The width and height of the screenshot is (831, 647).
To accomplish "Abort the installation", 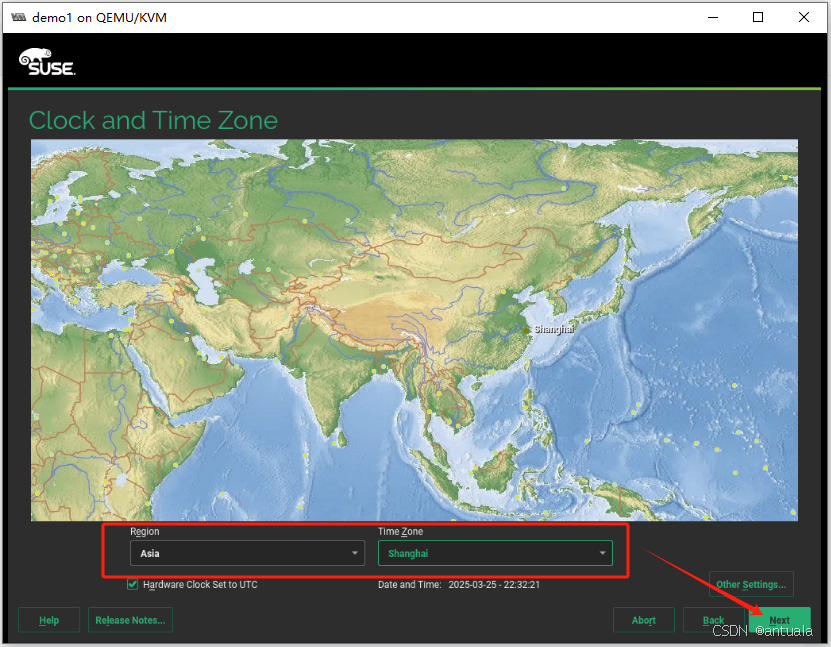I will pyautogui.click(x=643, y=619).
